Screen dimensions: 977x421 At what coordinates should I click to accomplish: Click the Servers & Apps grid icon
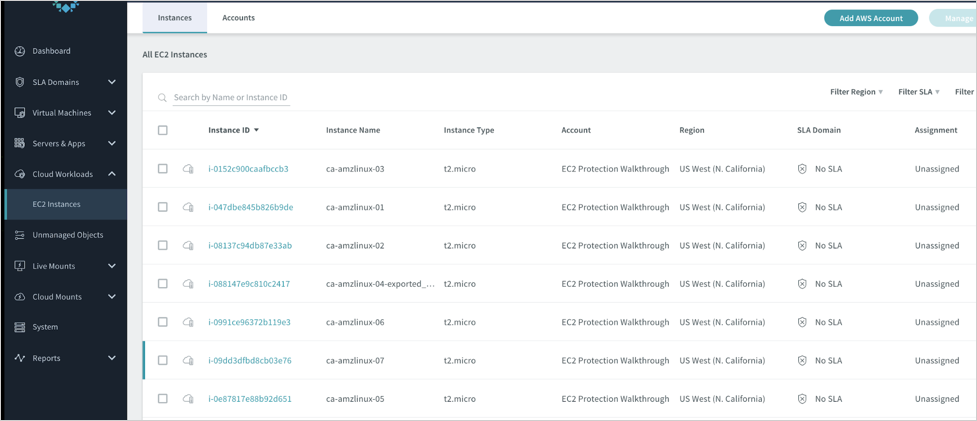pos(19,144)
